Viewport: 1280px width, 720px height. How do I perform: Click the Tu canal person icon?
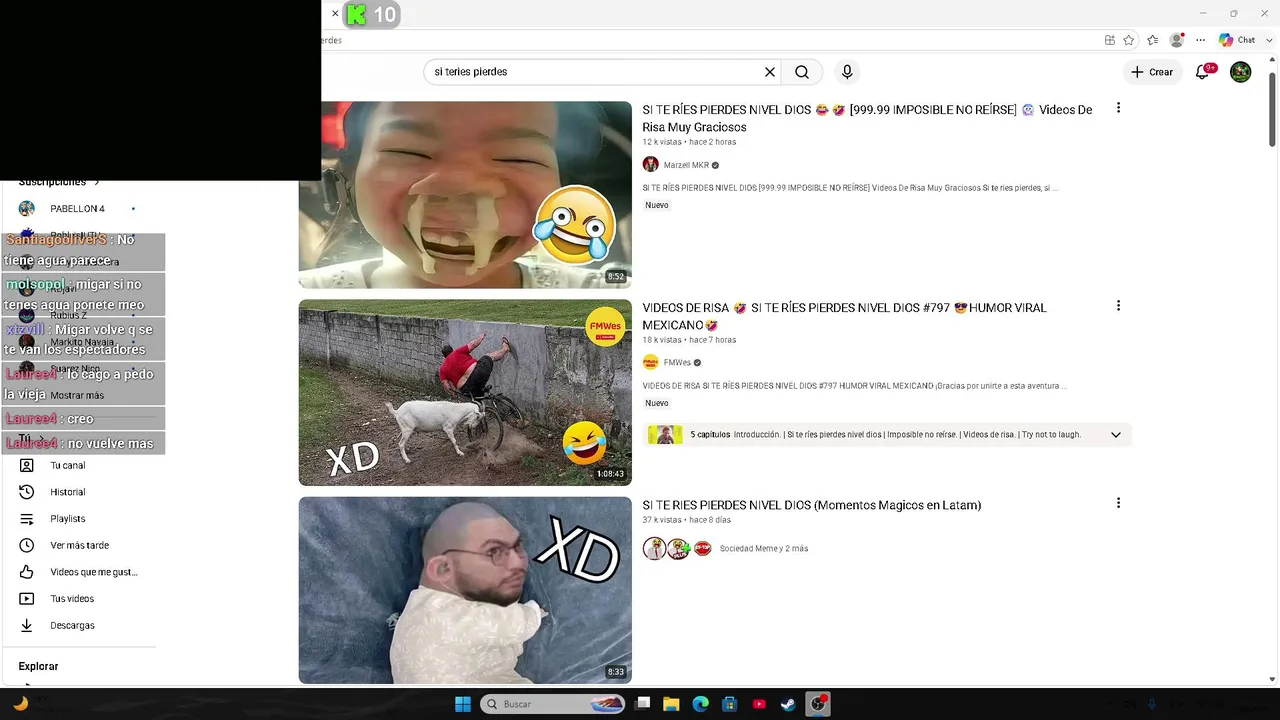(x=27, y=465)
